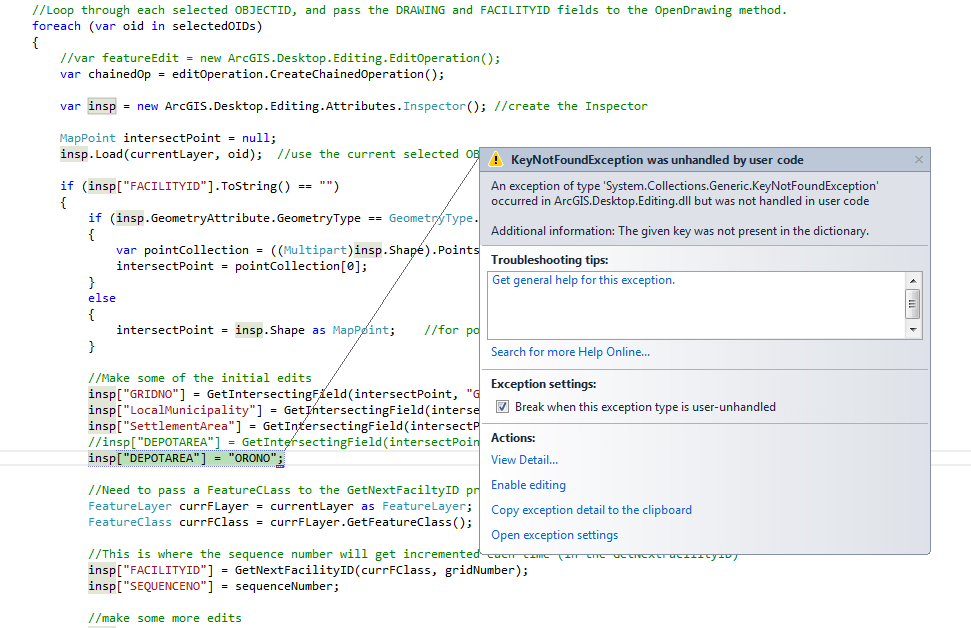Click the yellow warning icon in exception dialog
The width and height of the screenshot is (971, 628).
click(x=495, y=160)
